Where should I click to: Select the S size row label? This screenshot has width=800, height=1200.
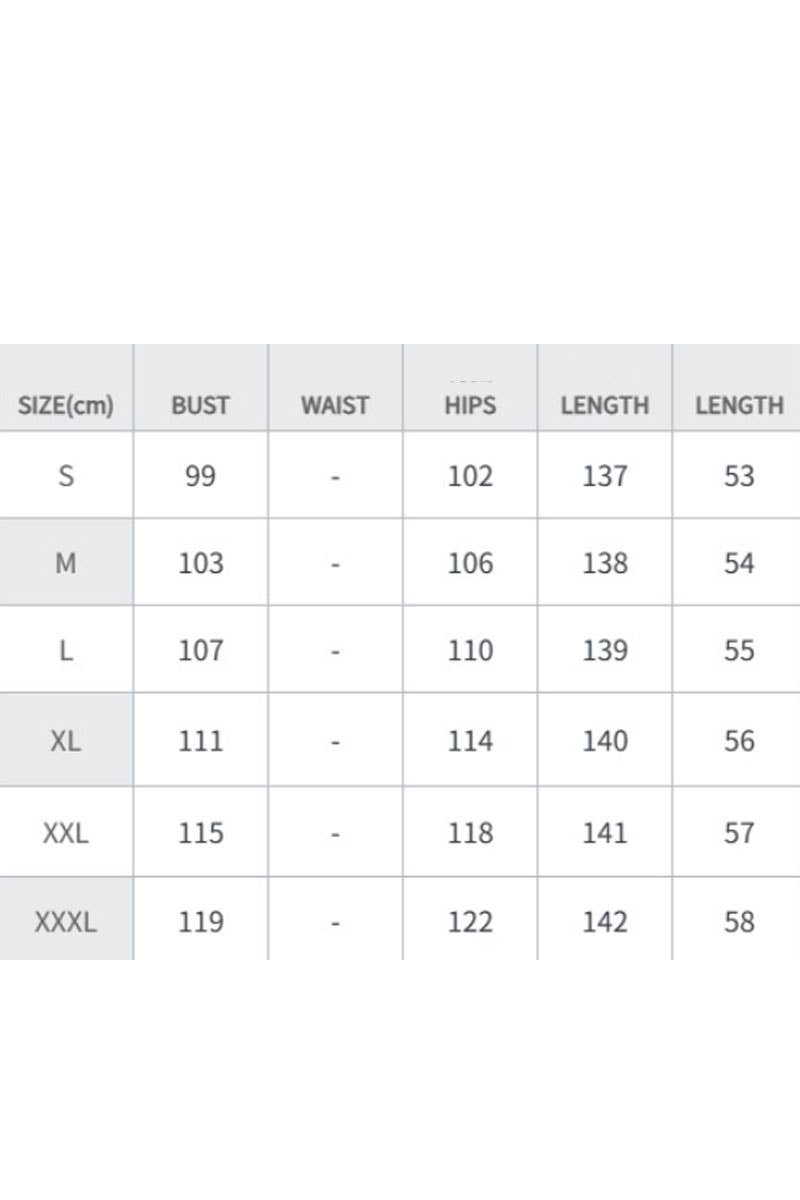(66, 476)
